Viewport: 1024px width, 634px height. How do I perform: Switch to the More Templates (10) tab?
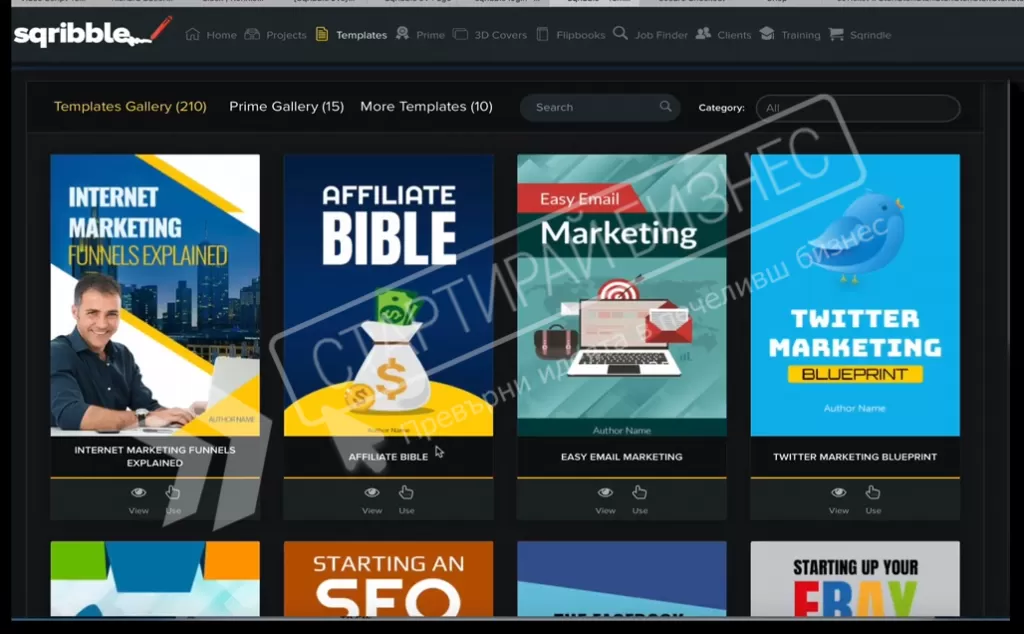pos(426,106)
